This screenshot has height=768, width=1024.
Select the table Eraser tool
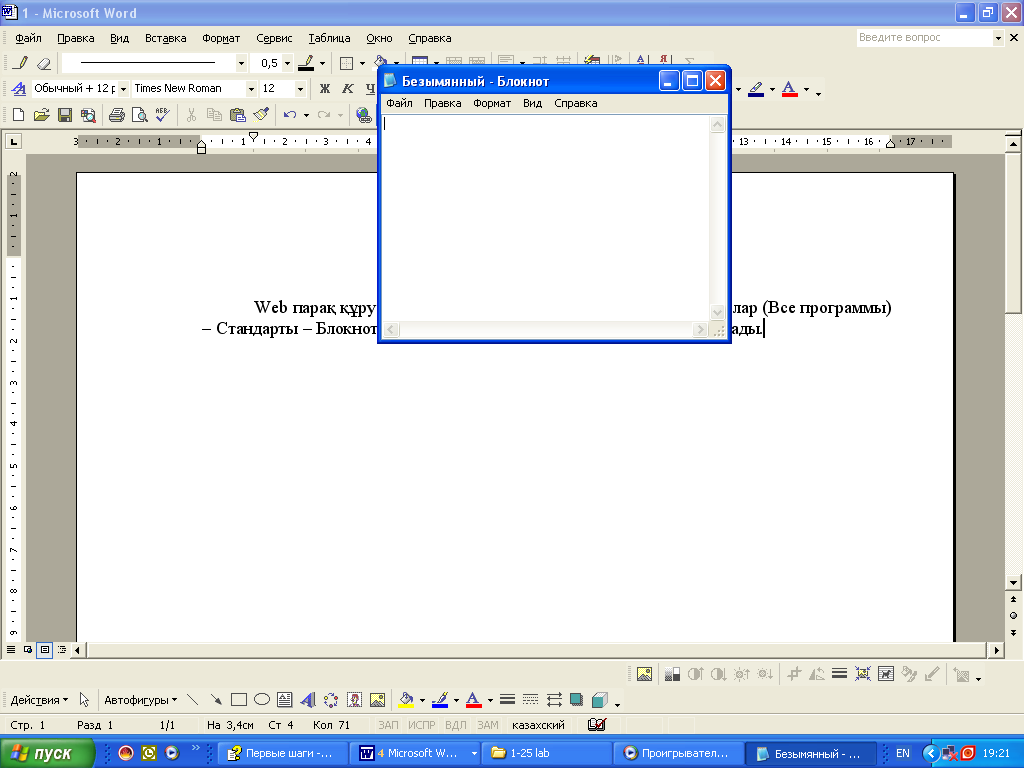pyautogui.click(x=43, y=63)
